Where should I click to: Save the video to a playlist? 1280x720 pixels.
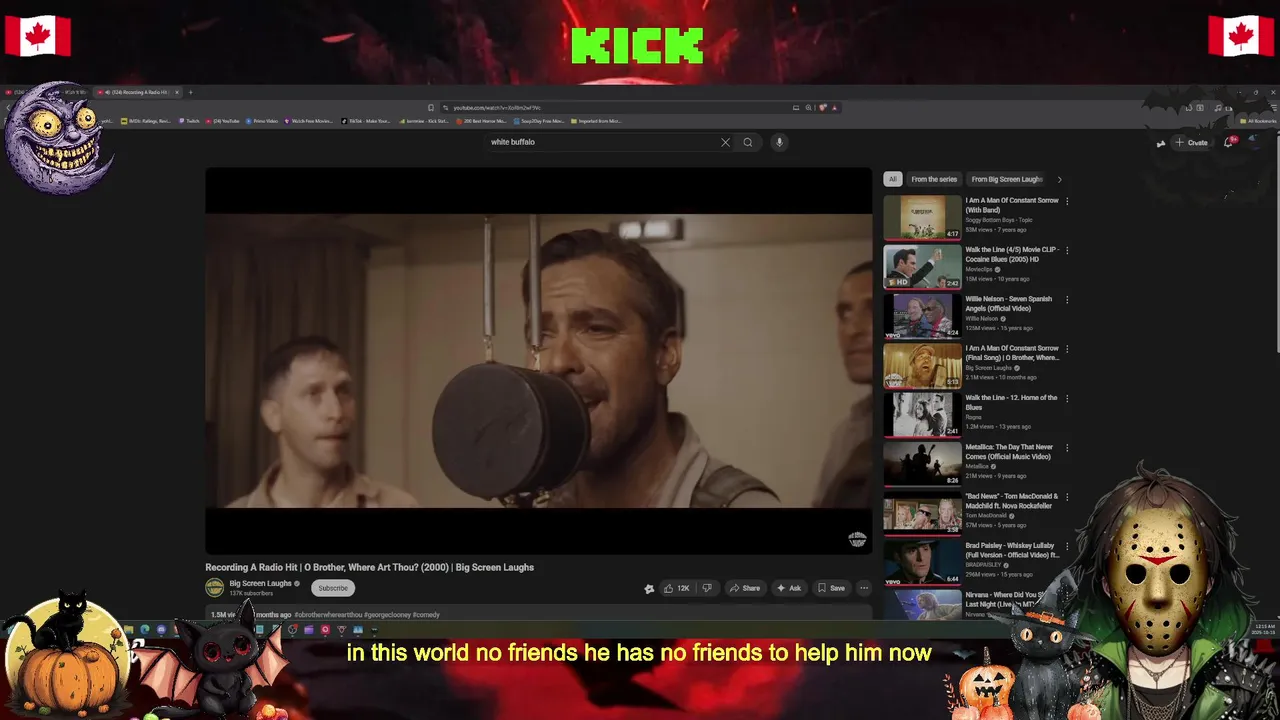(832, 588)
